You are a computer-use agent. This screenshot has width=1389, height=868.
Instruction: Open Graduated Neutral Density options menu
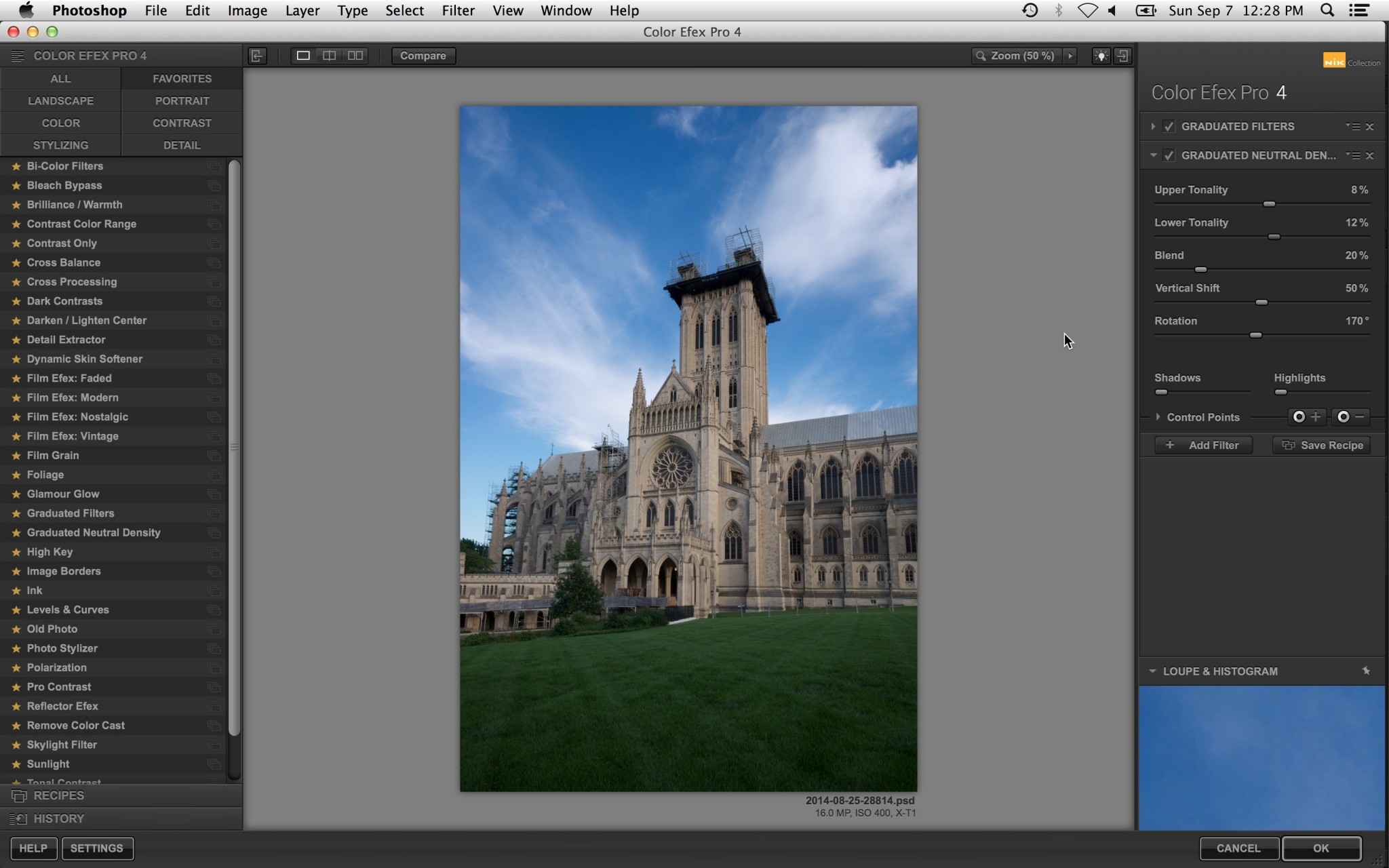point(1353,156)
